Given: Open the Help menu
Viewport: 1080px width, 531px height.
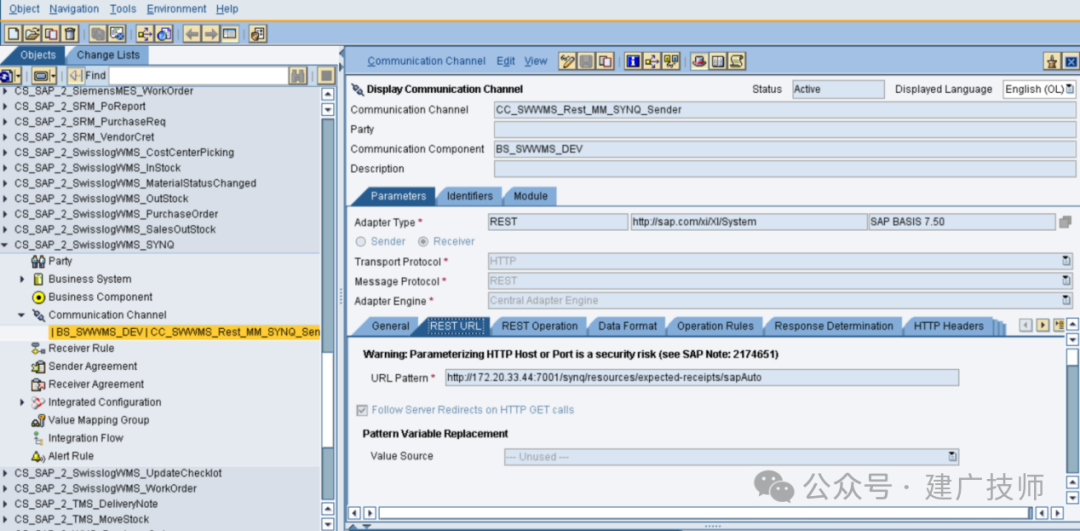Looking at the screenshot, I should 227,9.
